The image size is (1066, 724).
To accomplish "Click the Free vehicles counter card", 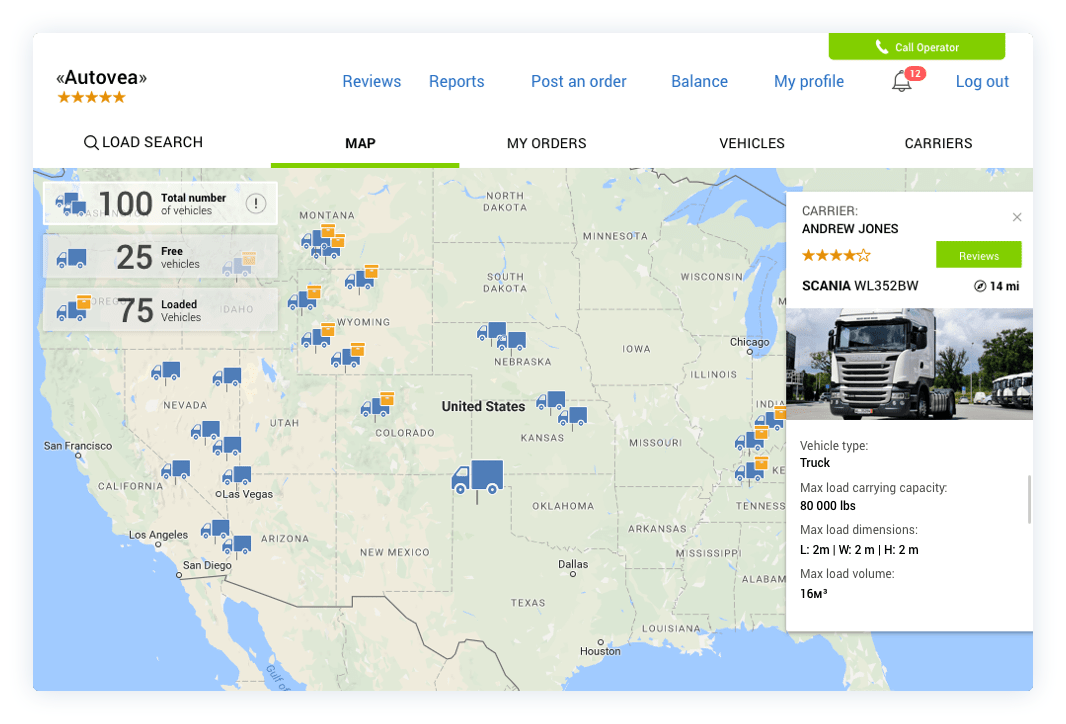I will (160, 257).
